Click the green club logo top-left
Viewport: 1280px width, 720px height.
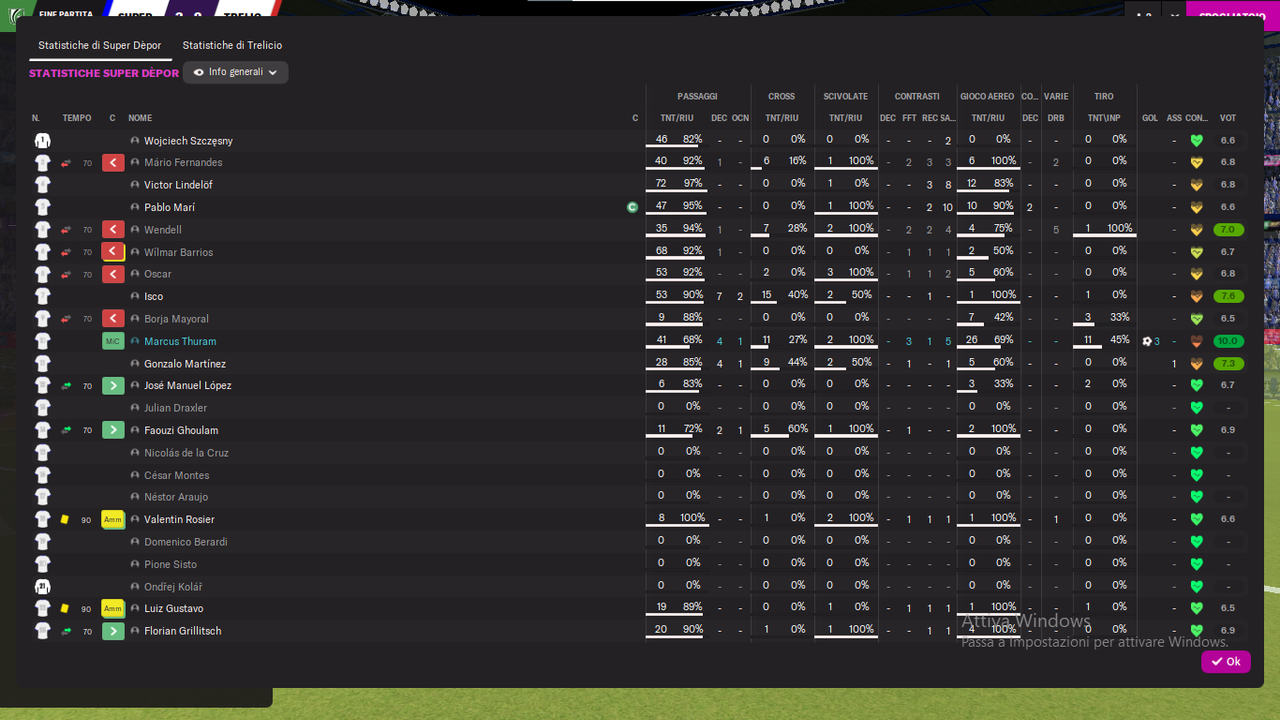pyautogui.click(x=15, y=15)
